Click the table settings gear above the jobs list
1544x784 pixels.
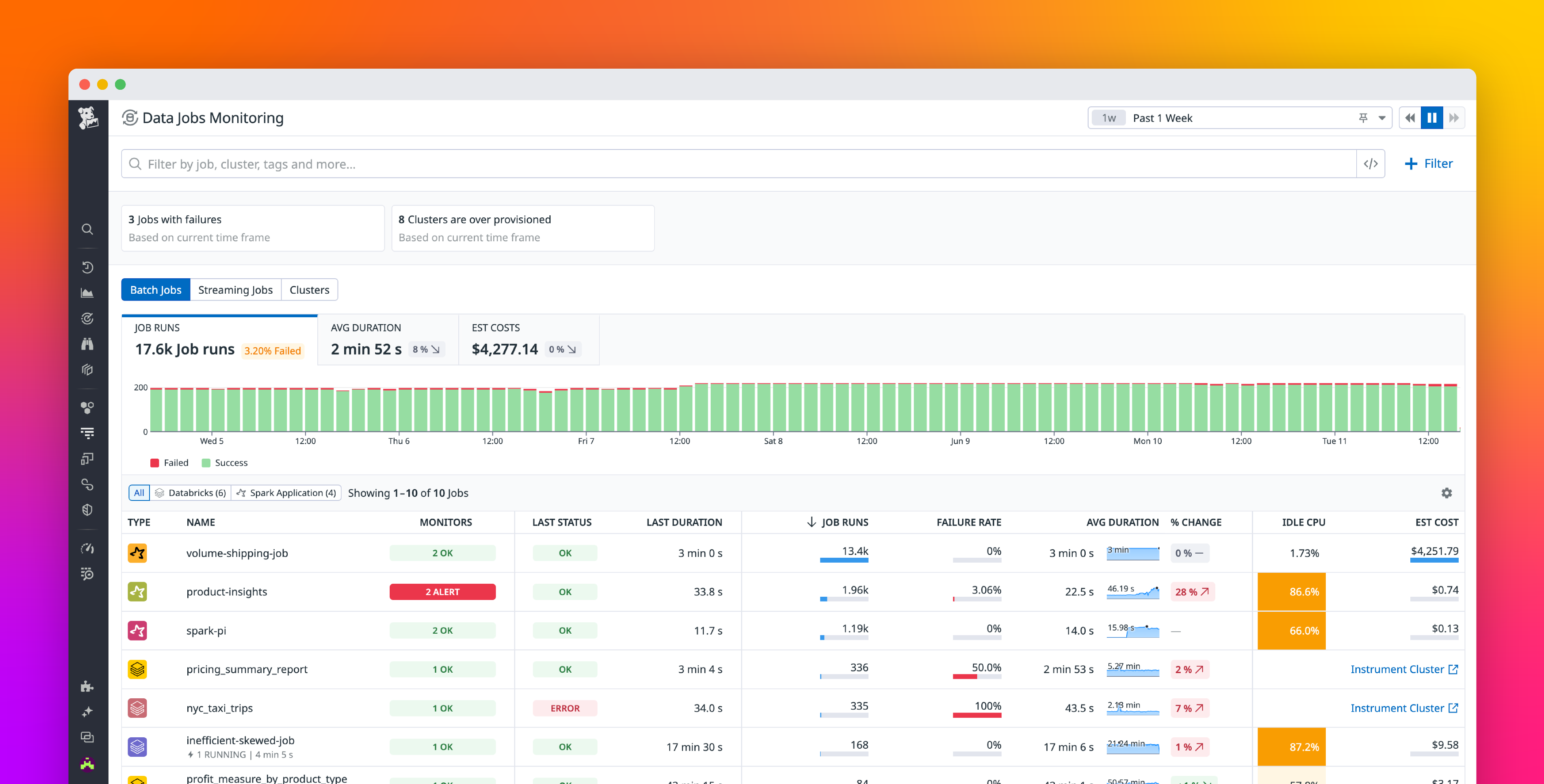pos(1447,493)
